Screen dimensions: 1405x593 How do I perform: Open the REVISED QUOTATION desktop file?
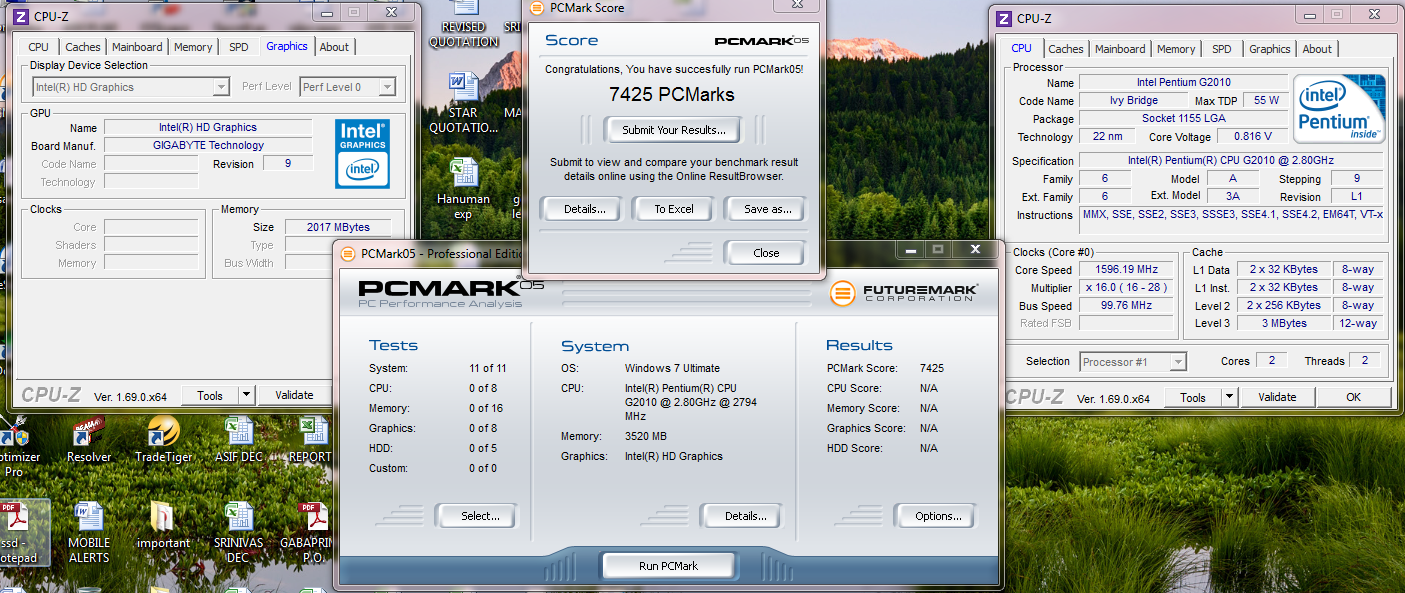(463, 24)
